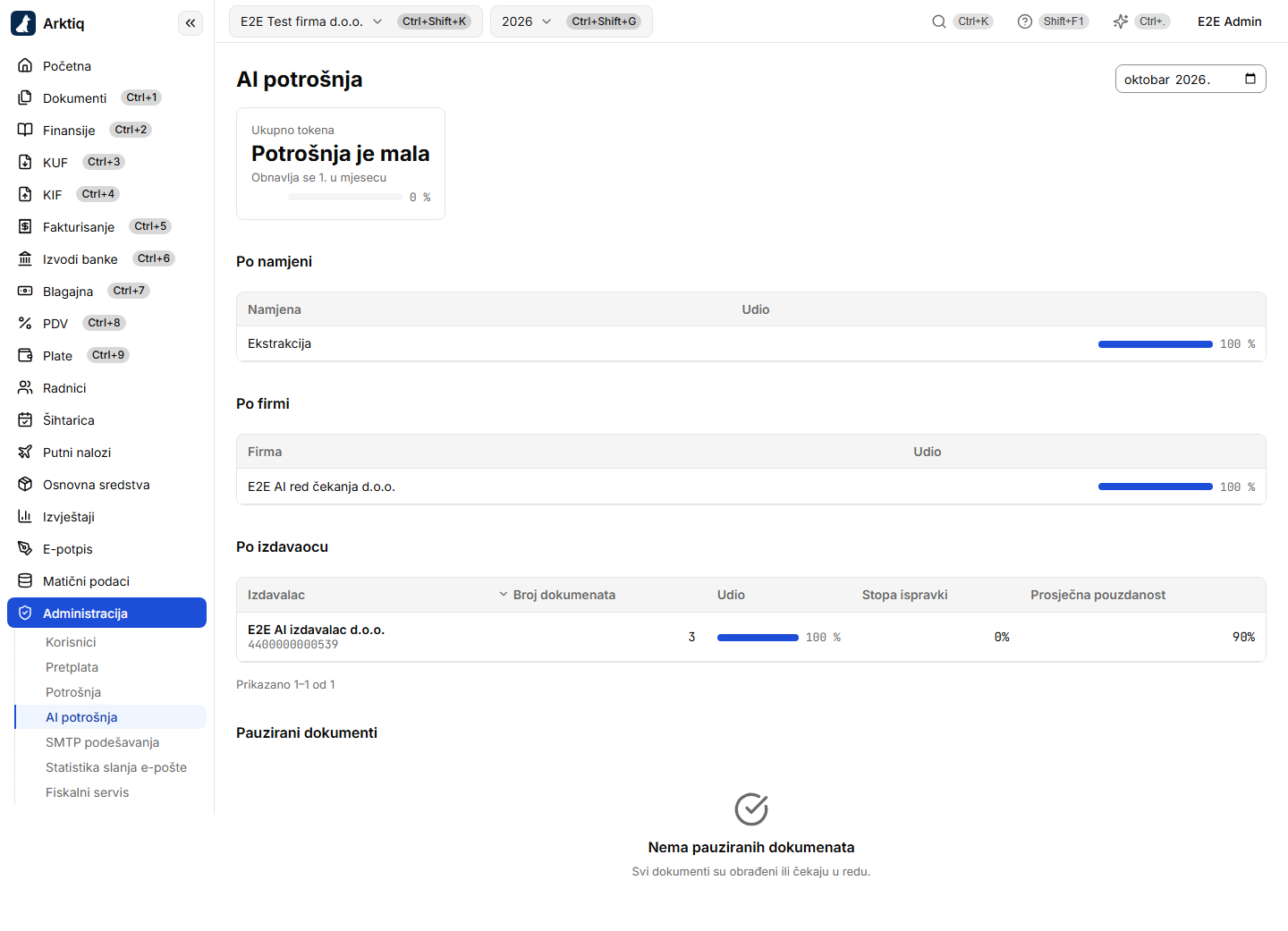This screenshot has width=1288, height=931.
Task: Click the E-potpis pen icon
Action: 25,548
